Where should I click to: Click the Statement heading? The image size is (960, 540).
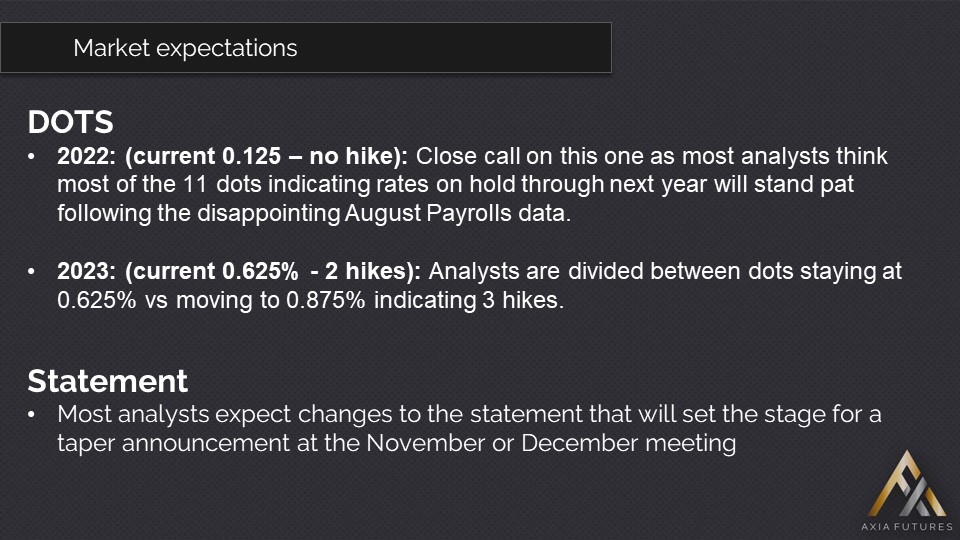pos(107,381)
